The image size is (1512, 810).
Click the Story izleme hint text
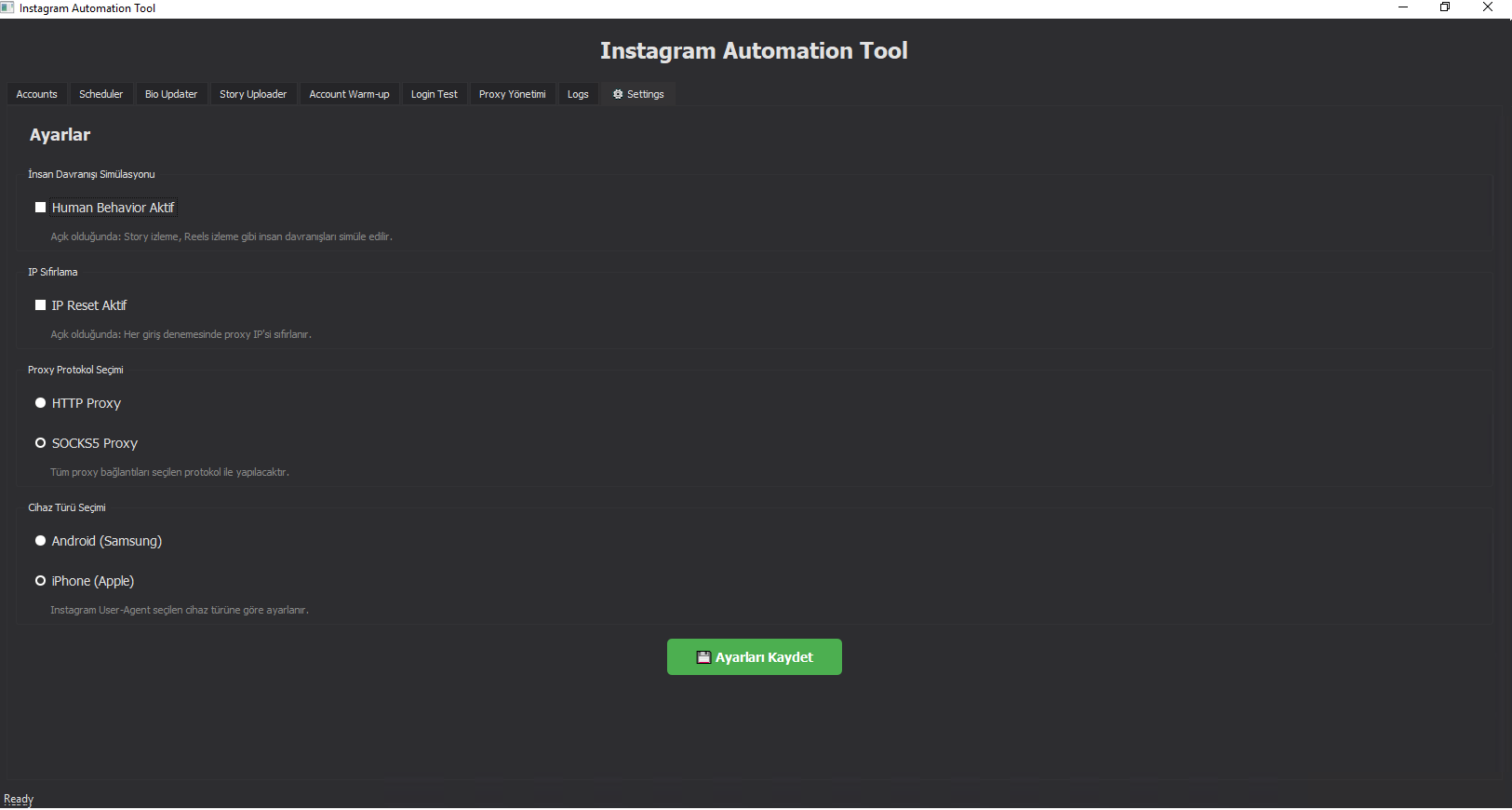coord(221,236)
